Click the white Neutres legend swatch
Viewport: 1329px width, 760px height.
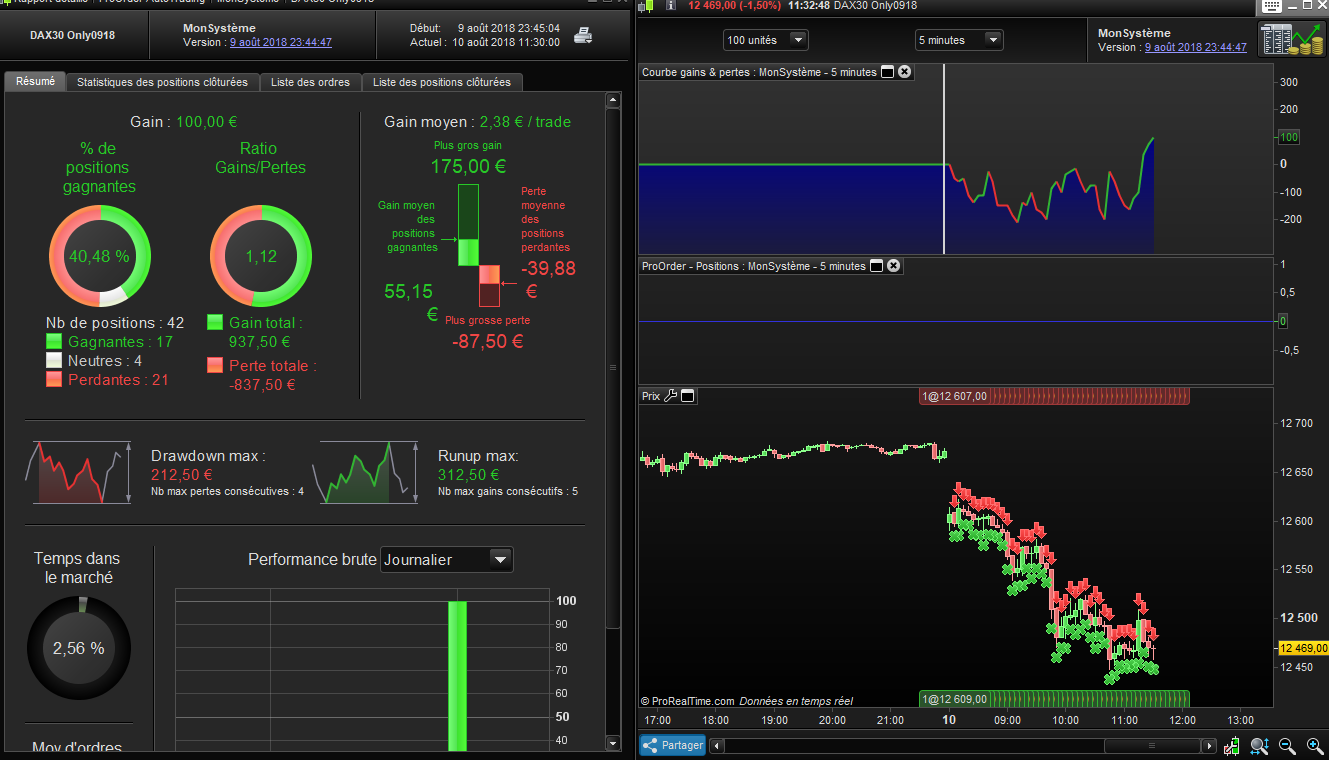55,360
